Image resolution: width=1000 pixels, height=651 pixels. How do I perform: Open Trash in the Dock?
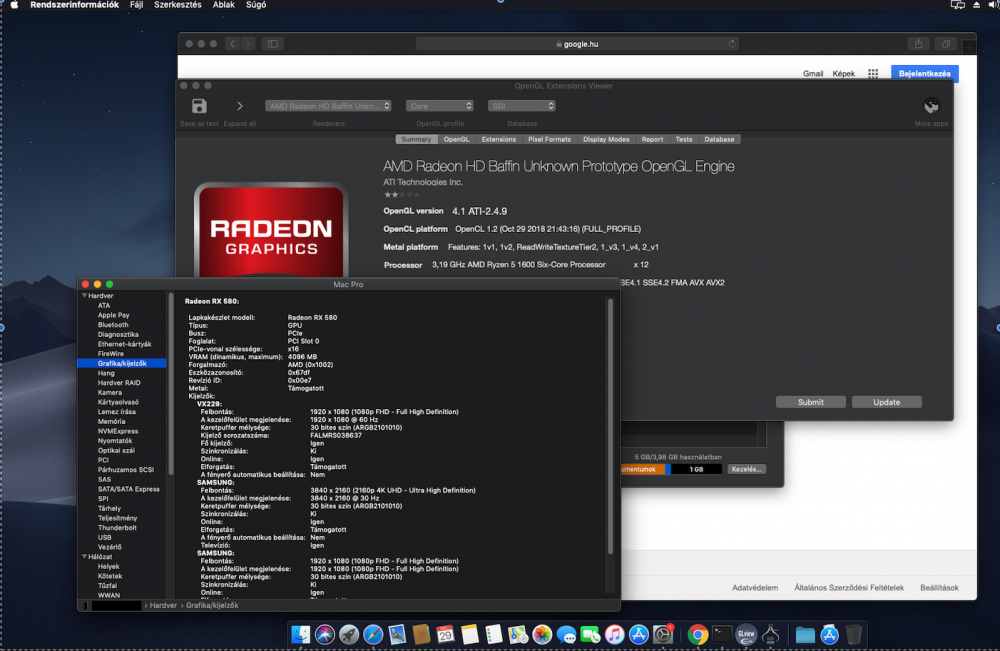(x=853, y=634)
